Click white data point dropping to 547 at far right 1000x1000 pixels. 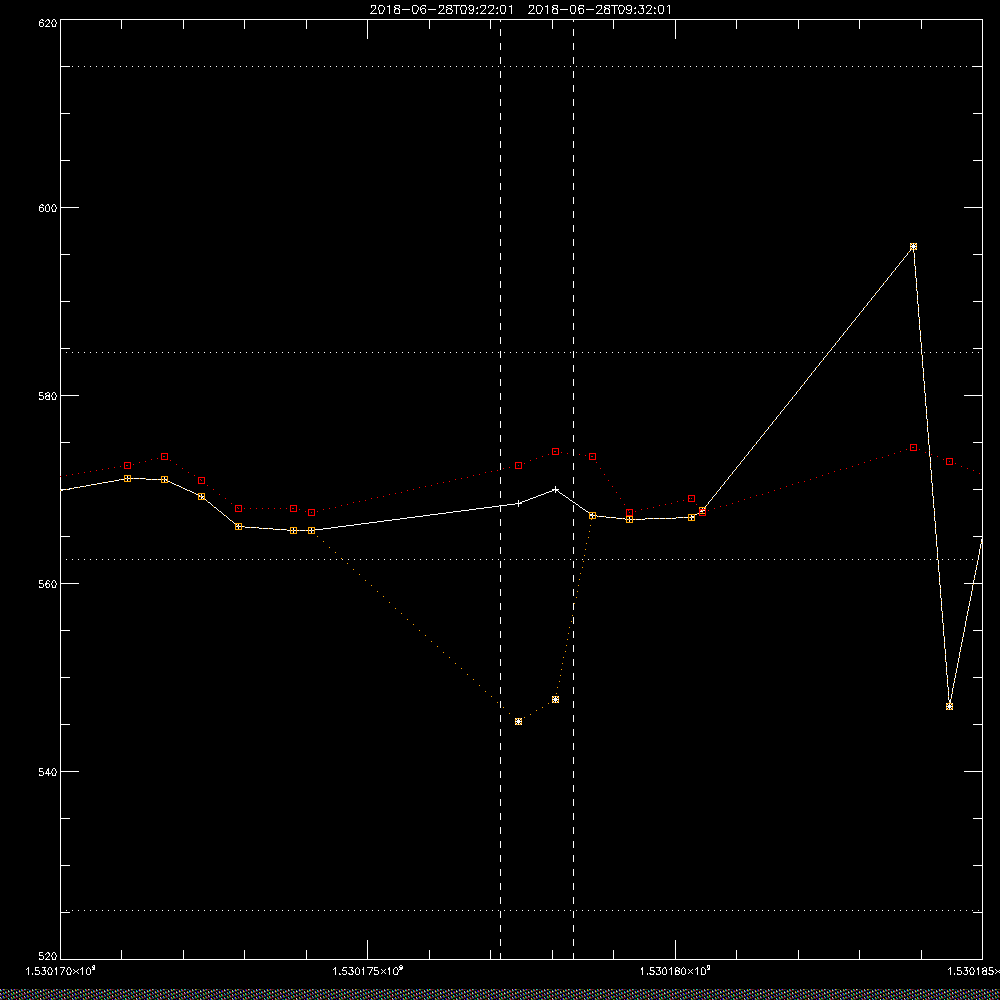950,707
